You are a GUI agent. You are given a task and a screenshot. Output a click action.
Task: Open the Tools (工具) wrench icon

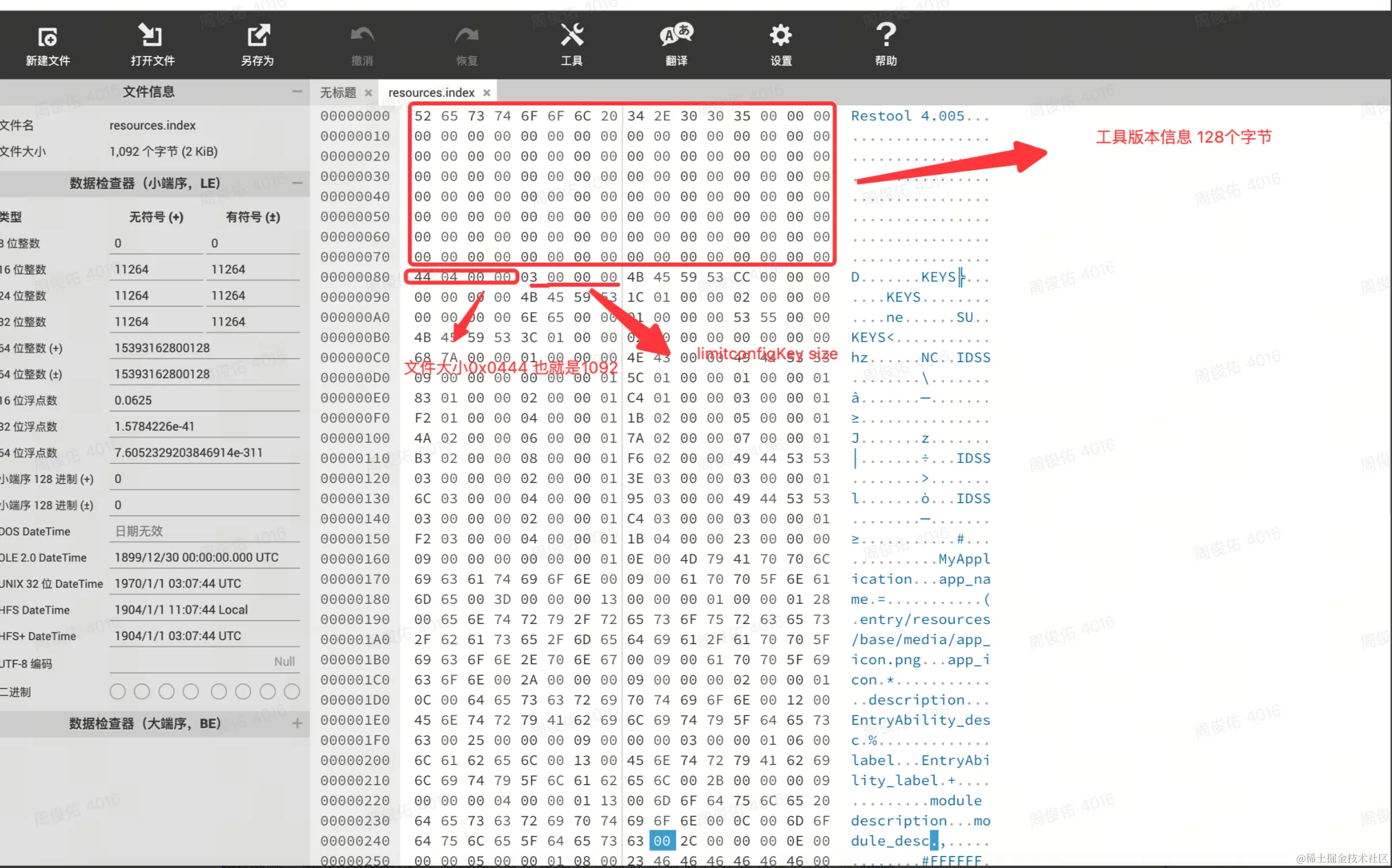tap(572, 36)
